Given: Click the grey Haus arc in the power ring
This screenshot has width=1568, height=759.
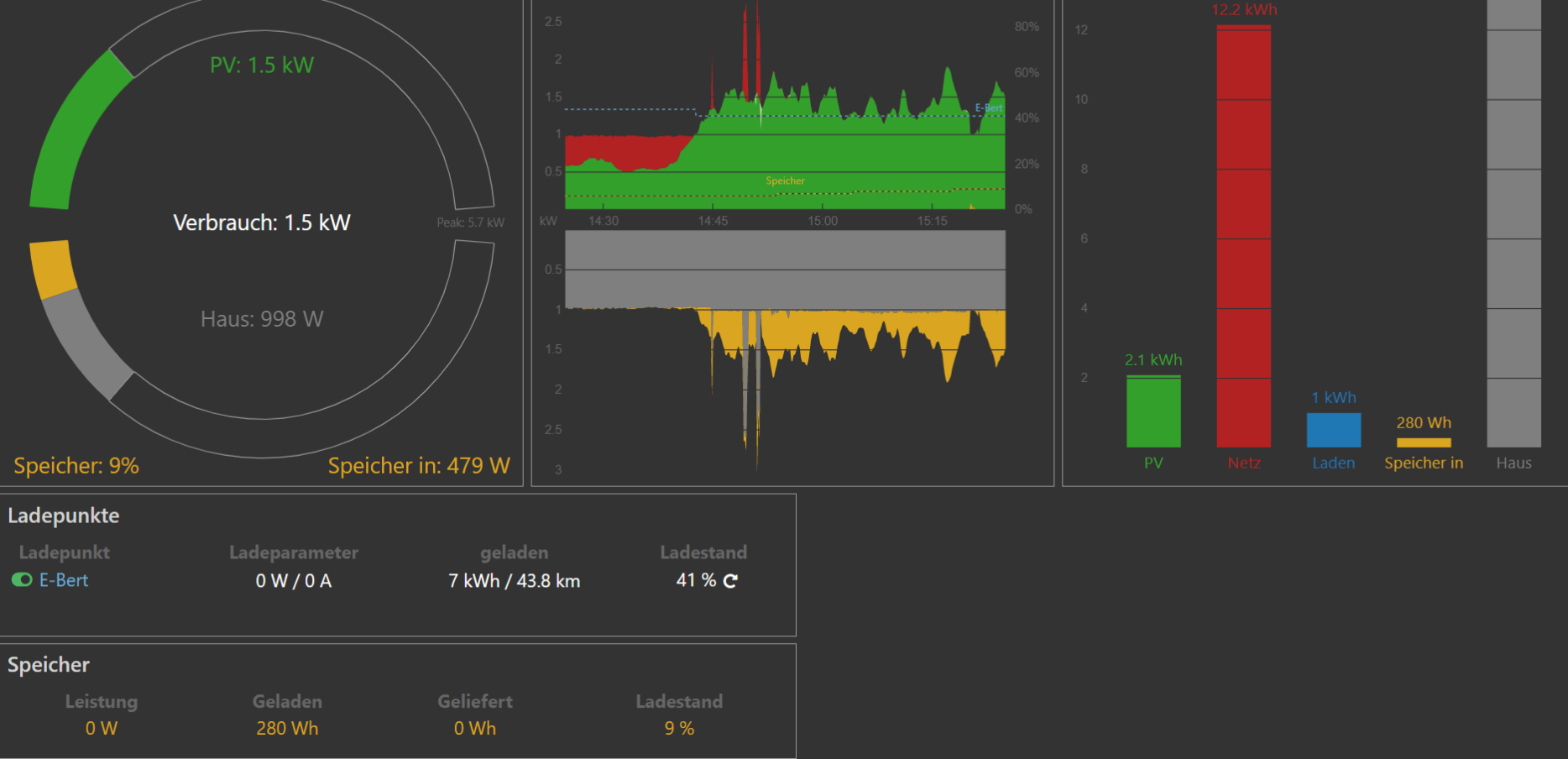Looking at the screenshot, I should [86, 344].
